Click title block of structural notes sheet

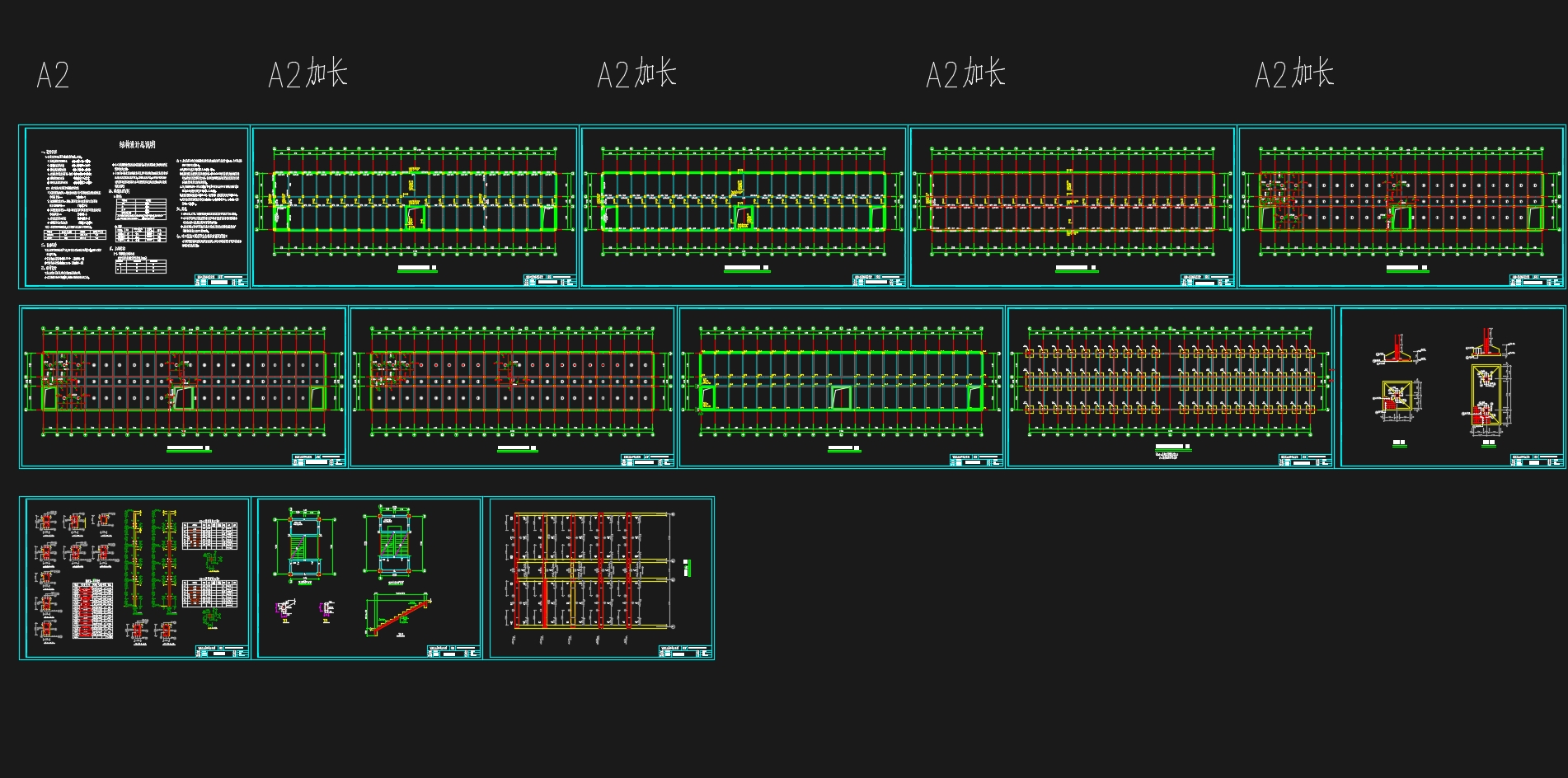[221, 279]
